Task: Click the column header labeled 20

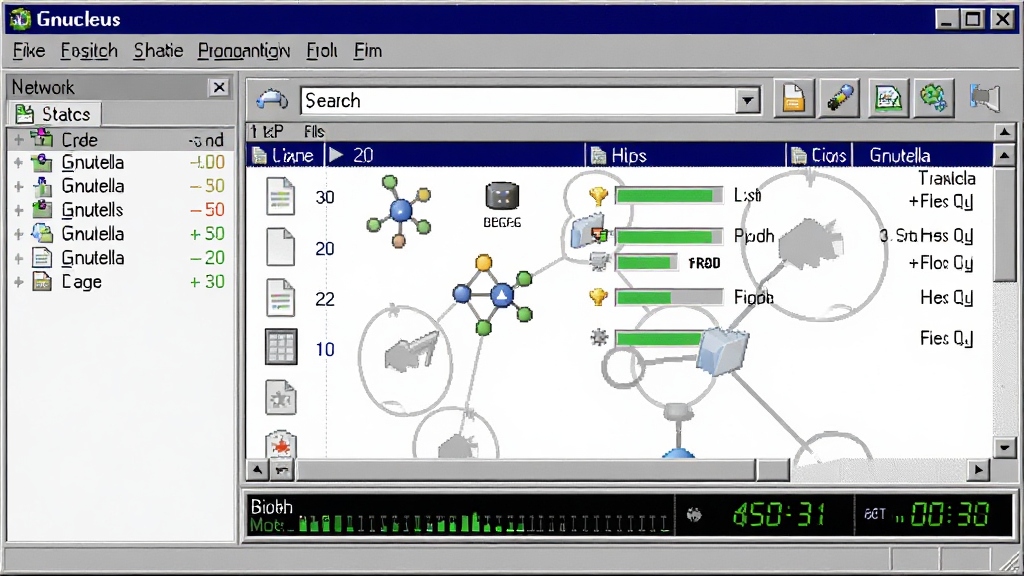Action: pos(455,155)
